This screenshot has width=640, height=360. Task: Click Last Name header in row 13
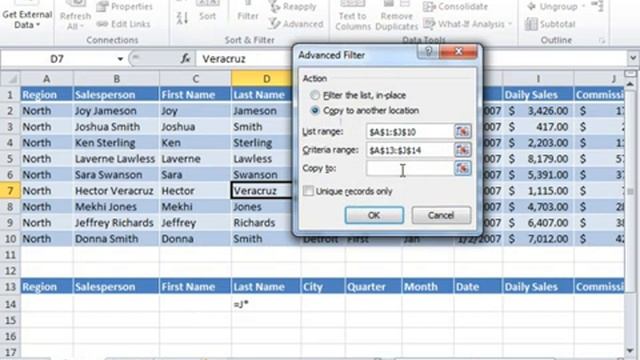266,287
